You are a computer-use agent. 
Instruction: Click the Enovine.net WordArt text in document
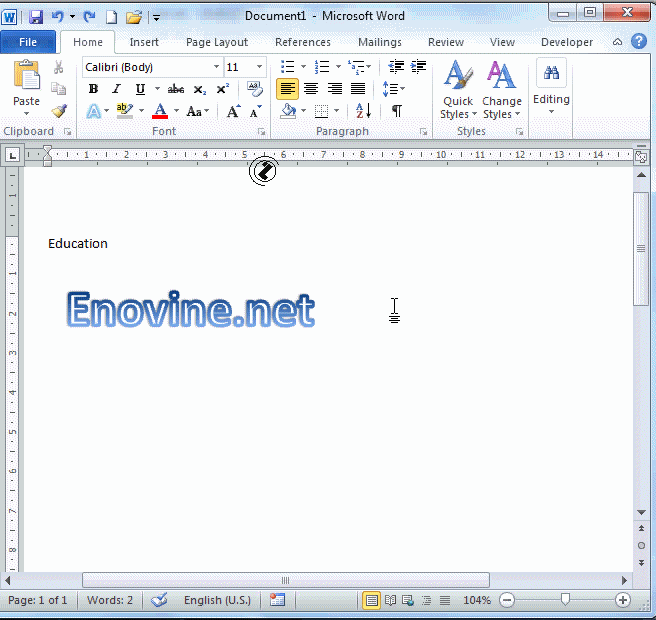pos(191,311)
